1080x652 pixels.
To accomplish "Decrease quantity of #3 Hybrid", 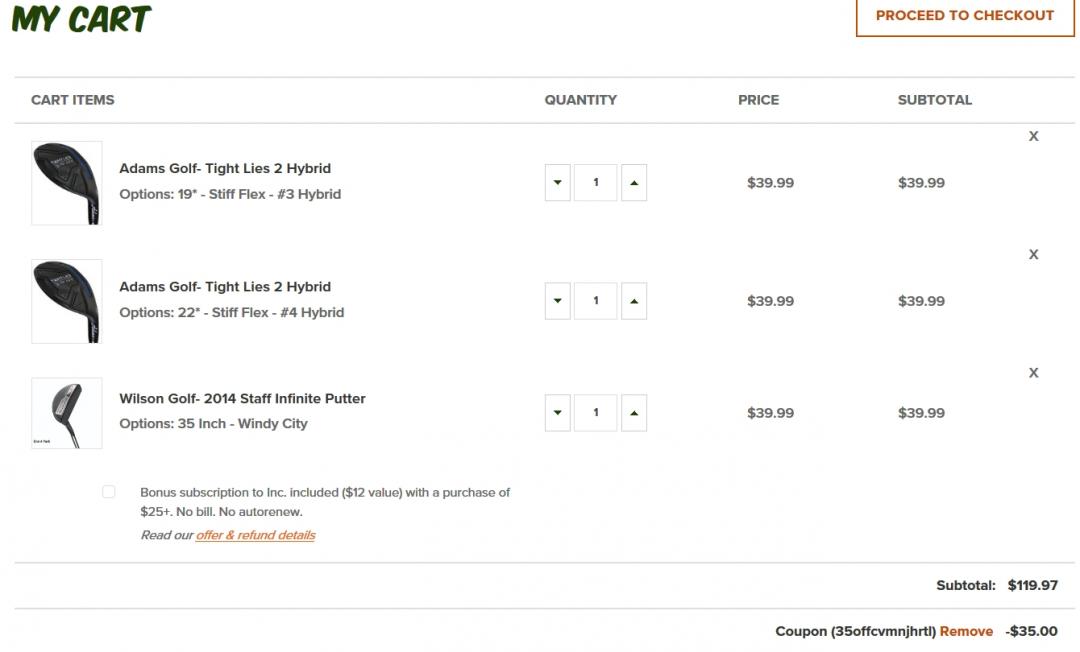I will point(557,183).
